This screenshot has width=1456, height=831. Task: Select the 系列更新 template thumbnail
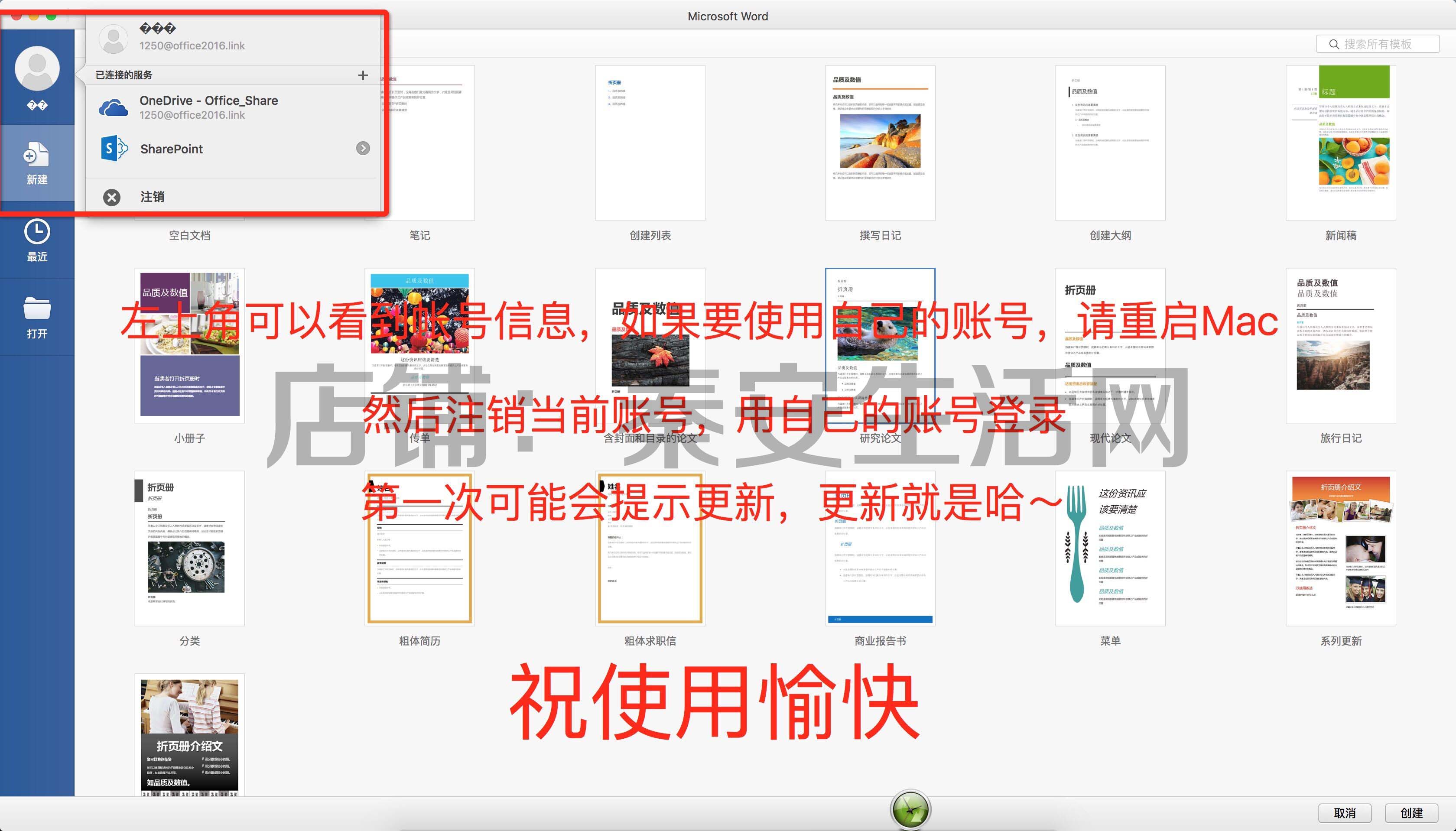(1341, 548)
